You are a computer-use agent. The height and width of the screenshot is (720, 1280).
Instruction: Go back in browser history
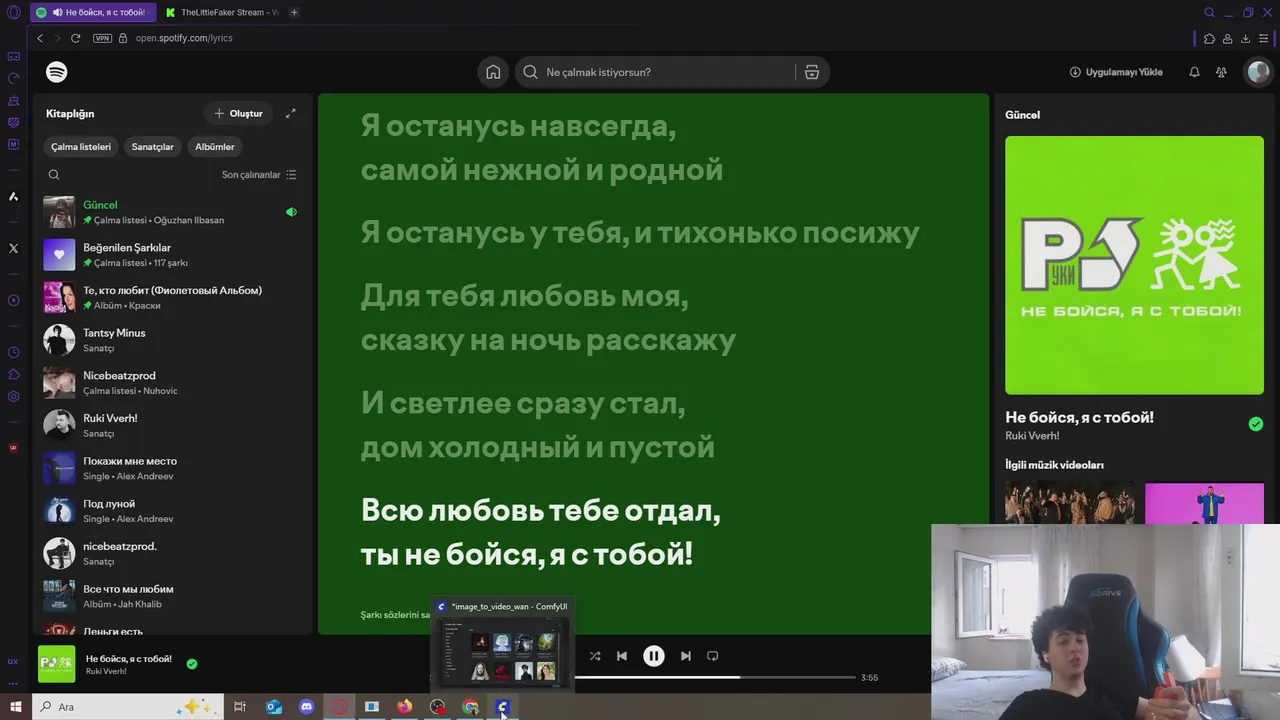point(40,38)
